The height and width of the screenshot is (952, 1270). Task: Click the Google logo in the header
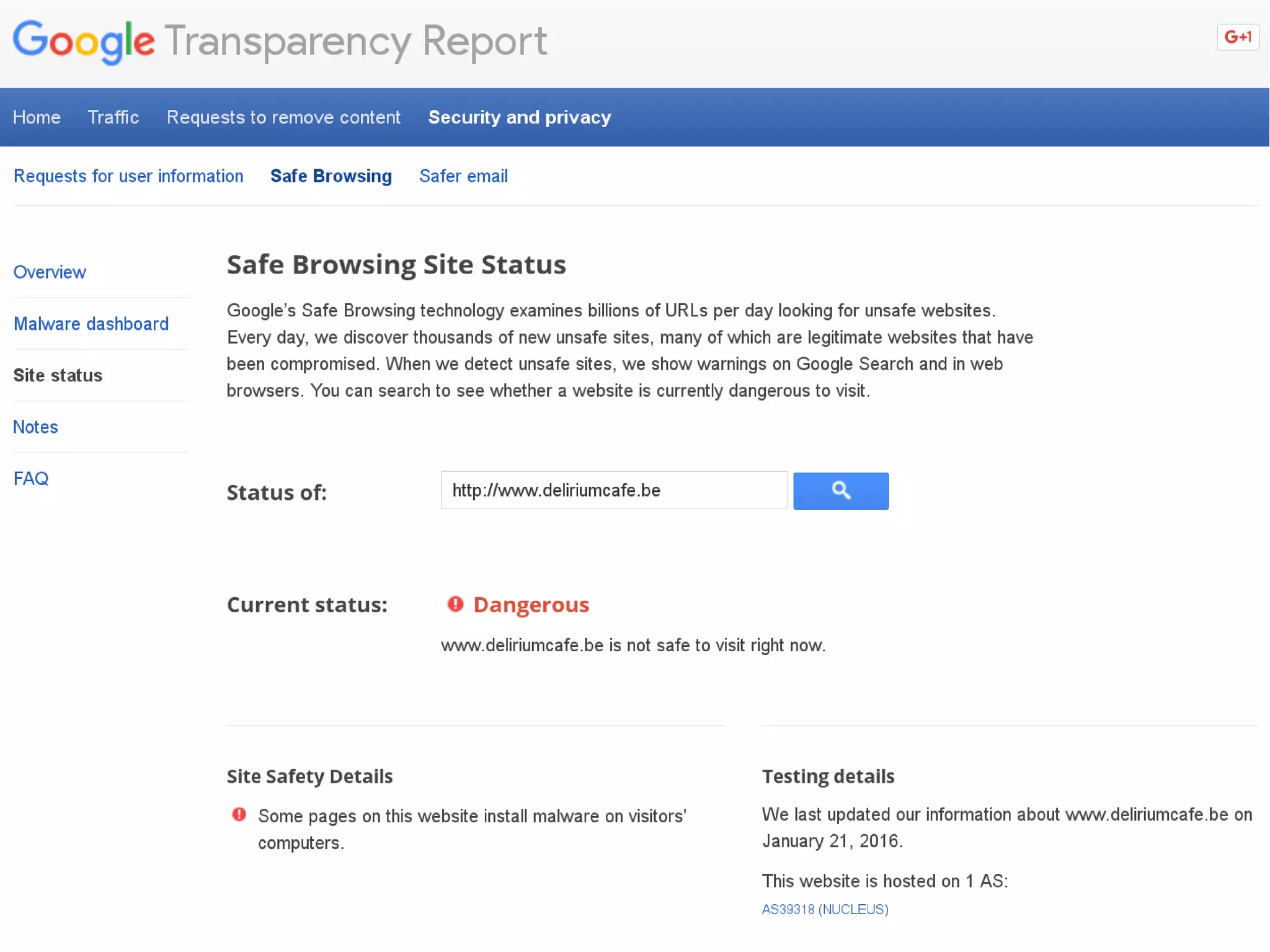coord(84,41)
